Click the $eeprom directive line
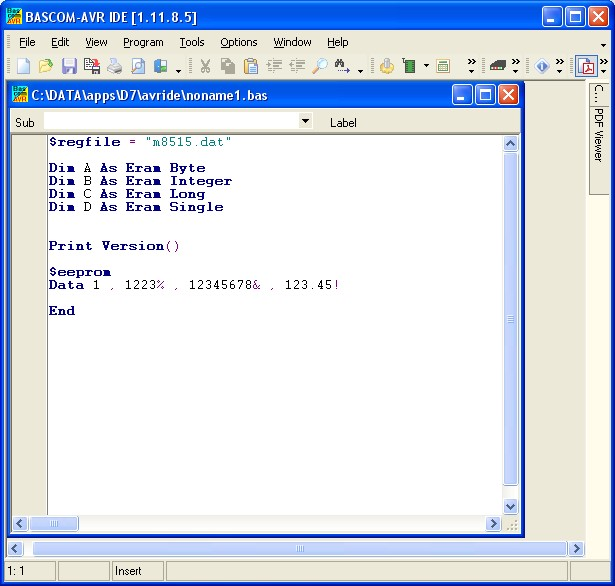Image resolution: width=615 pixels, height=586 pixels. click(80, 272)
